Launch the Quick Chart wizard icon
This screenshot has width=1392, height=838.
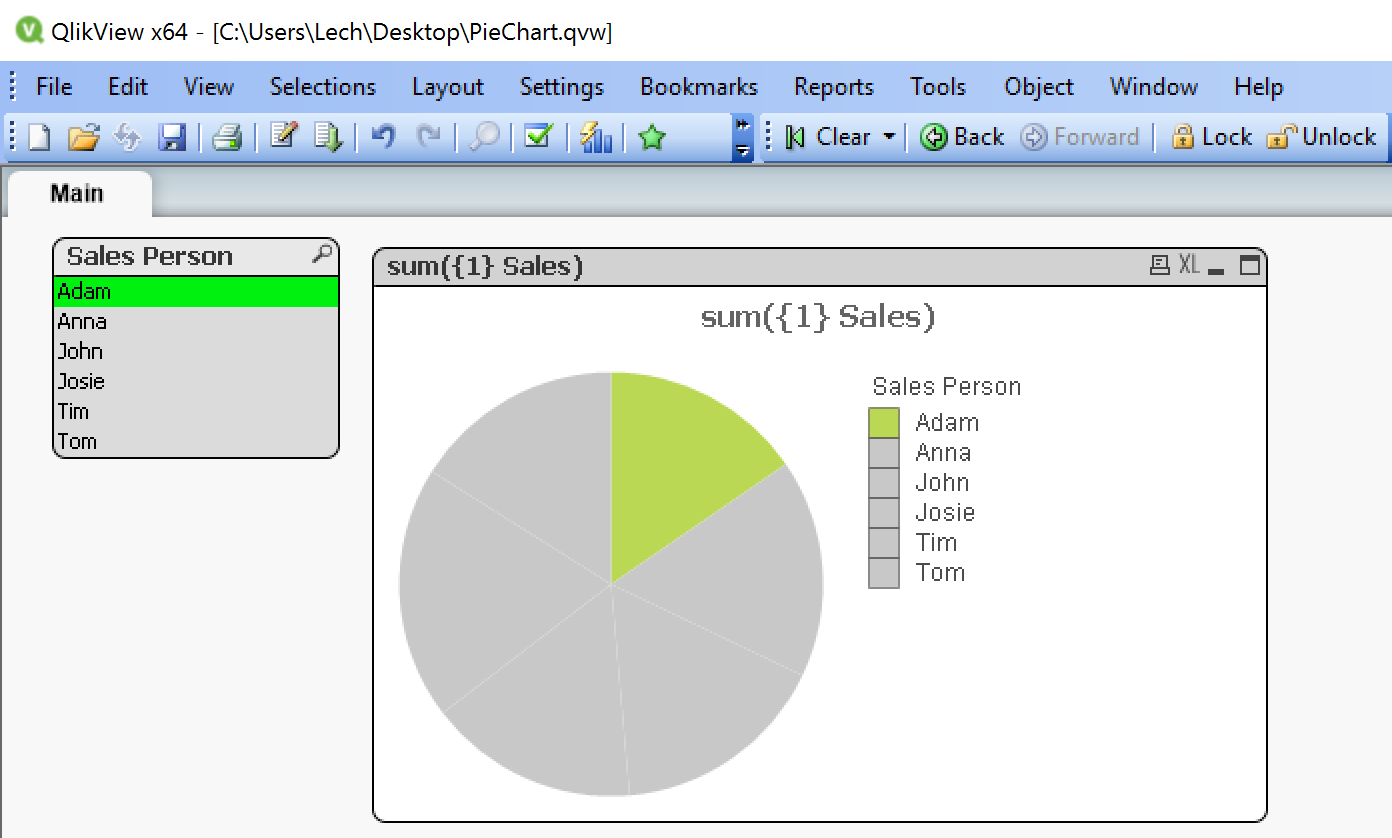click(x=596, y=137)
